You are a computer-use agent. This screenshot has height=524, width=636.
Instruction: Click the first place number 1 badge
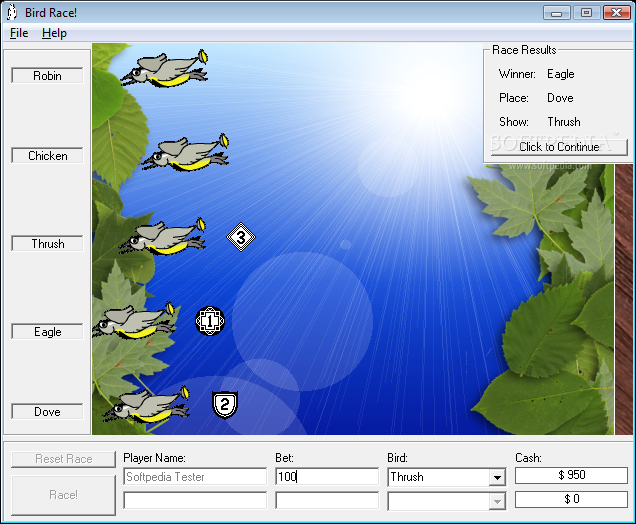click(210, 321)
